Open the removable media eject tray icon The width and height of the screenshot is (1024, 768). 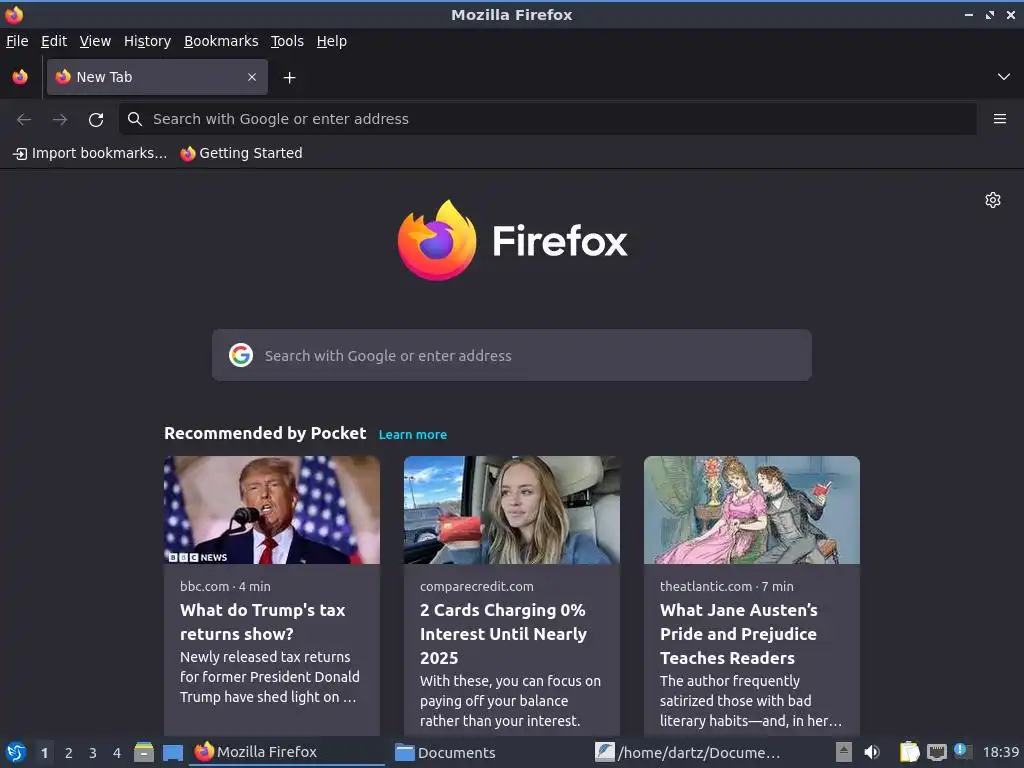point(844,752)
